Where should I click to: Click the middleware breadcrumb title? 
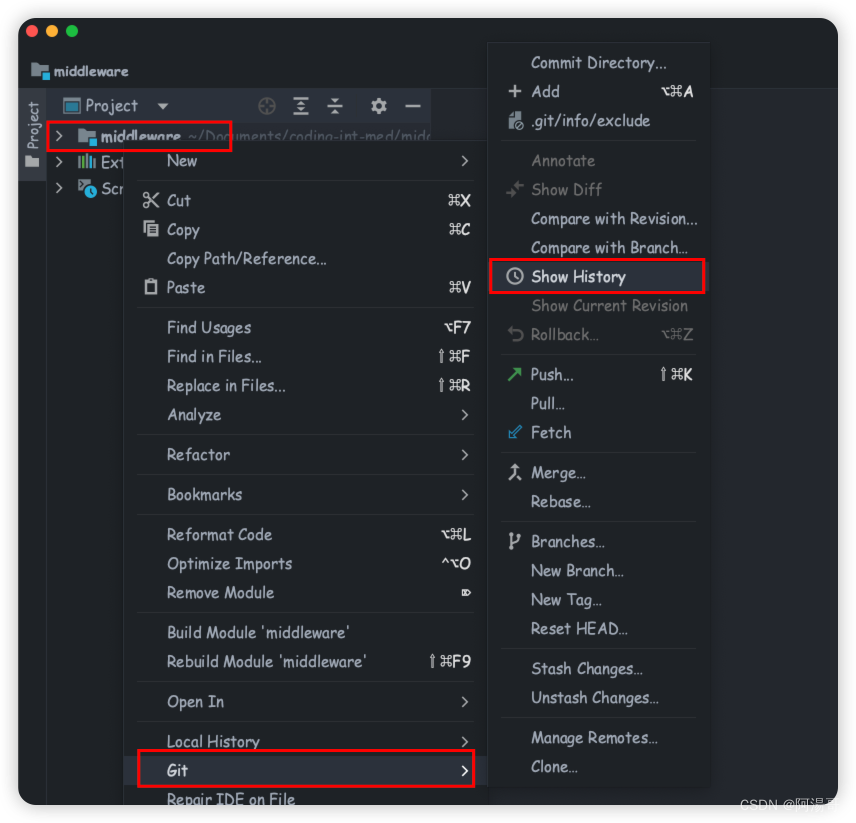tap(91, 71)
